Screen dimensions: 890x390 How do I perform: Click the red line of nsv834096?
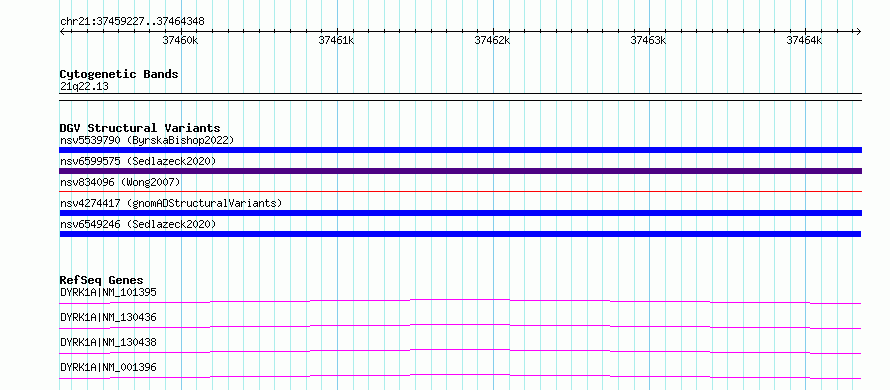461,191
